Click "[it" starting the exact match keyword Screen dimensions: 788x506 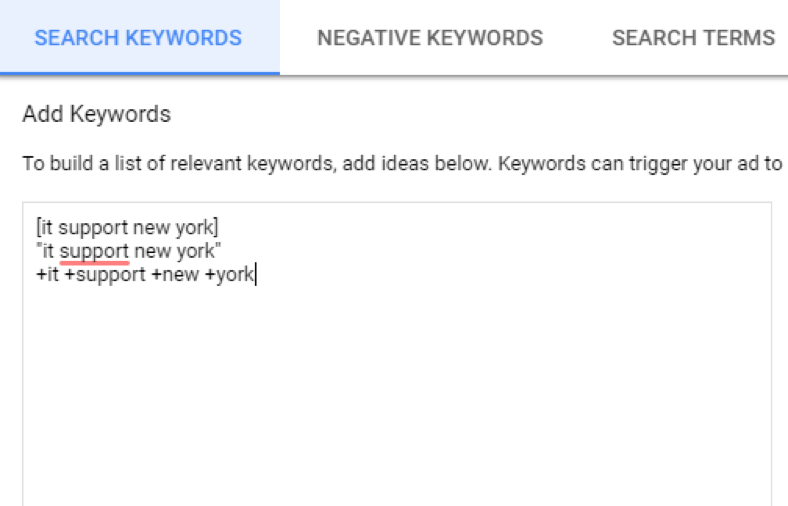click(x=44, y=228)
